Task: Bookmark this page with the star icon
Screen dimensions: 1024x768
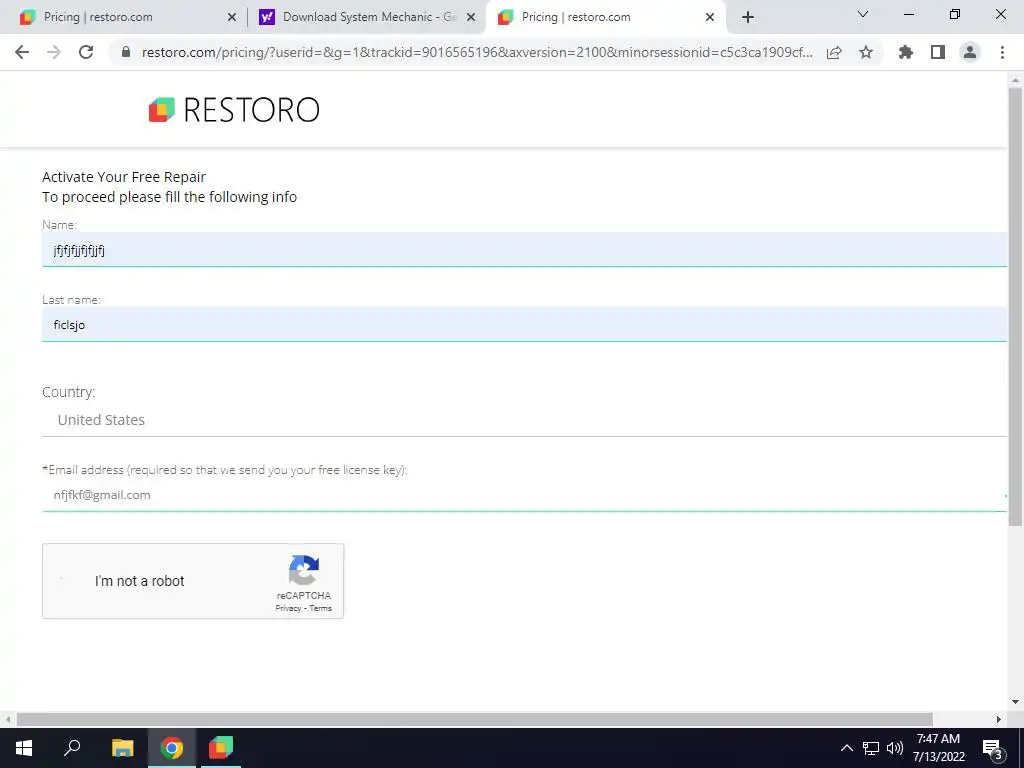Action: [x=866, y=52]
